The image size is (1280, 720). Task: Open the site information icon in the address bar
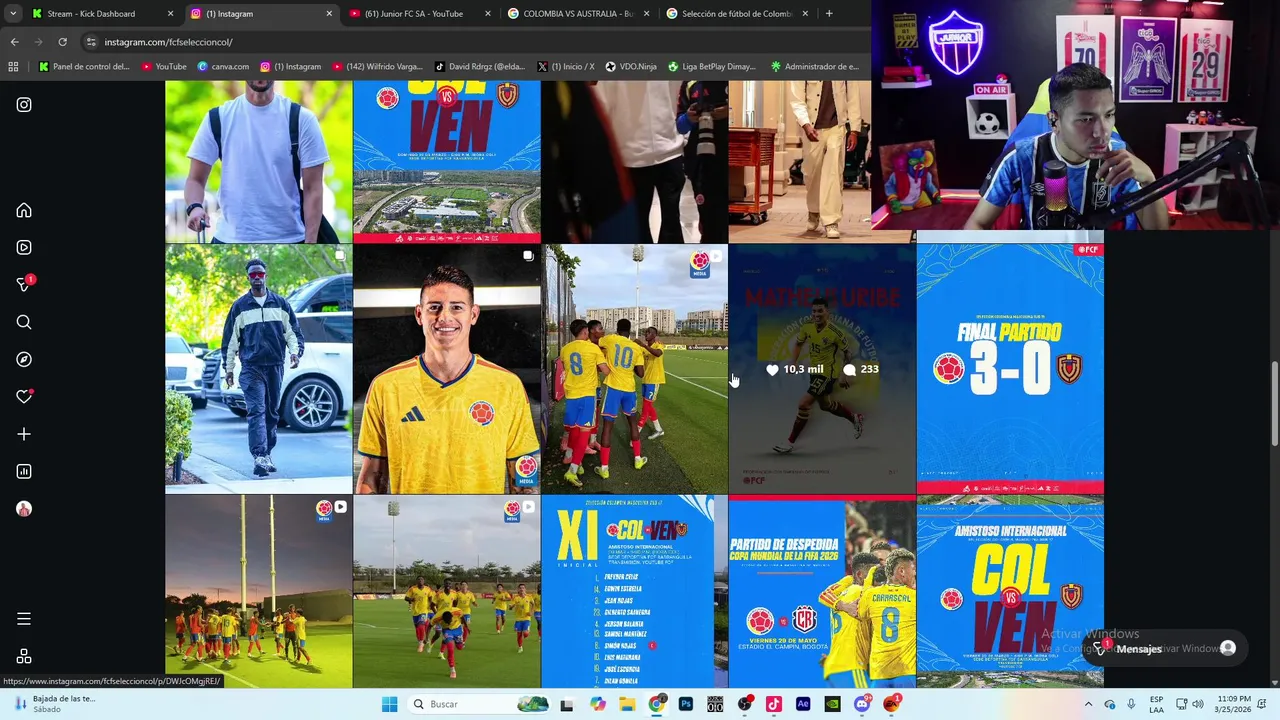pos(91,42)
